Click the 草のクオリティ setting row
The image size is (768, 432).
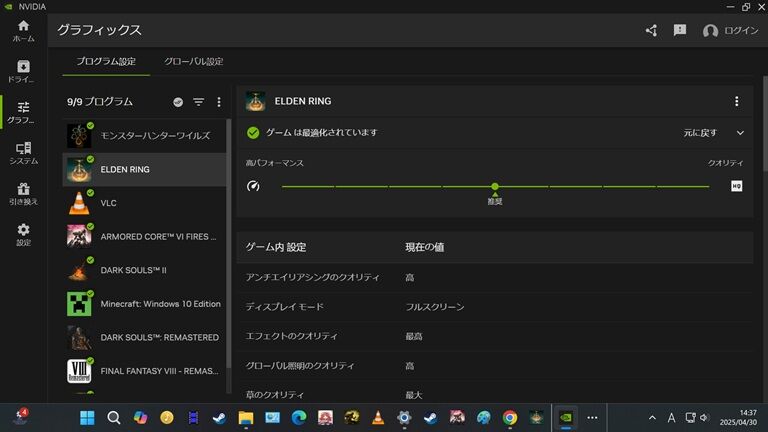click(495, 394)
